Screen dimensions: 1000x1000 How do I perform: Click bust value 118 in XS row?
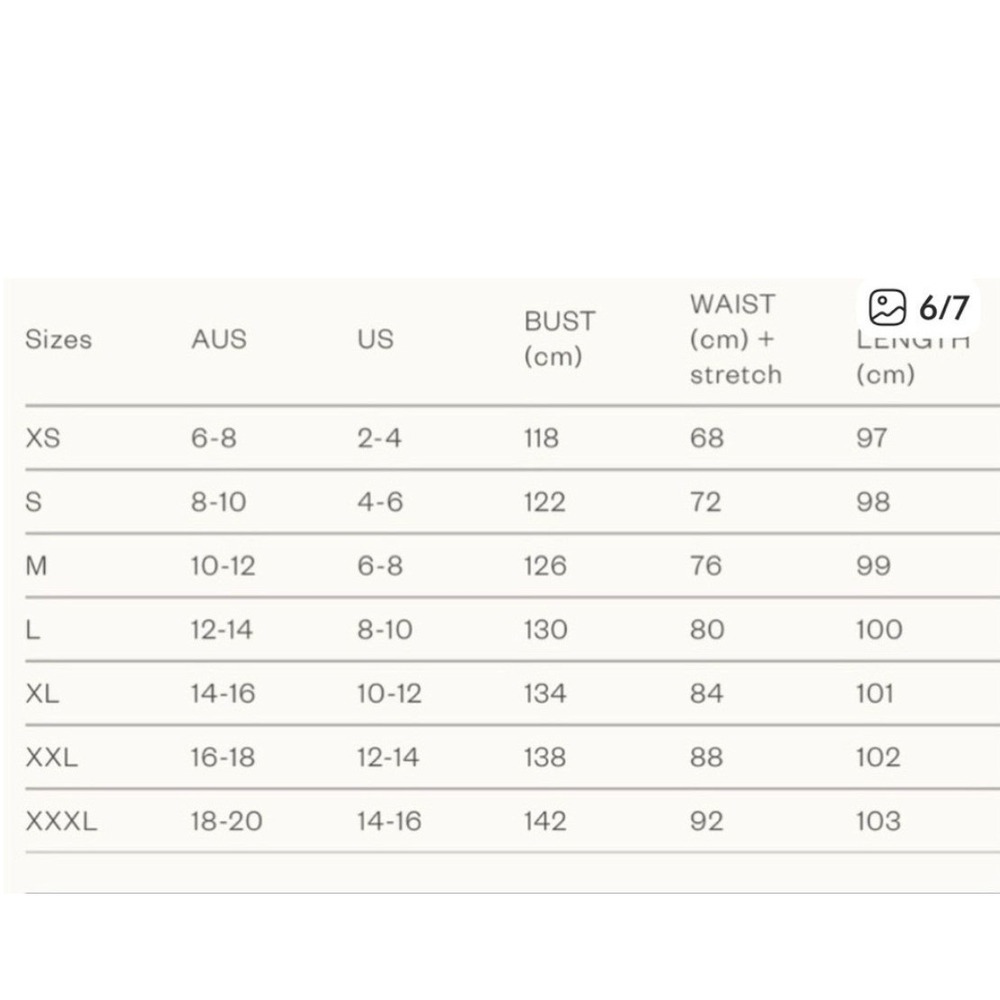[541, 438]
